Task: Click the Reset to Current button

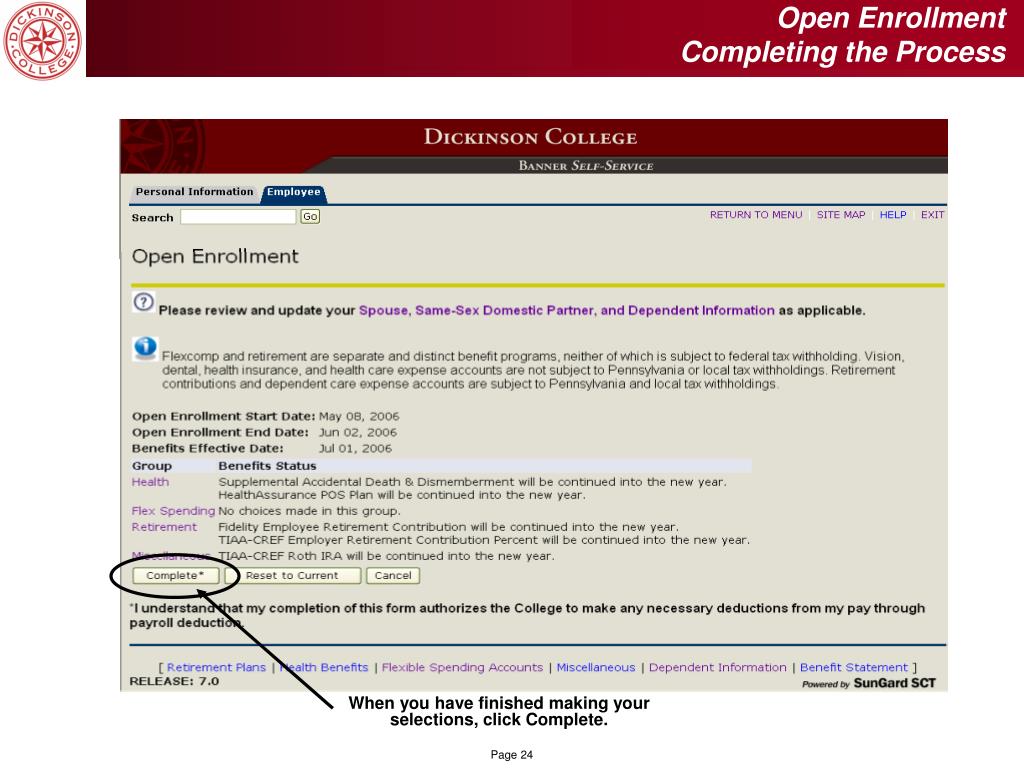Action: click(x=292, y=575)
